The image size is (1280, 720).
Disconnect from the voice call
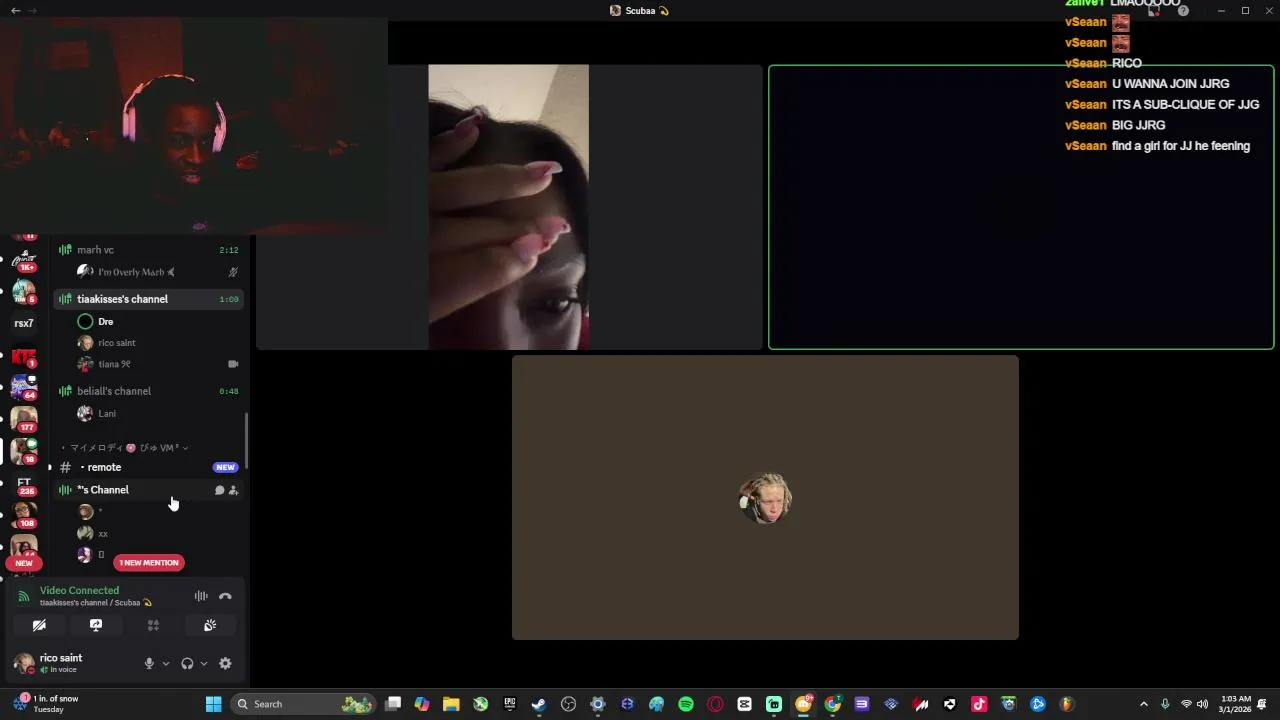pyautogui.click(x=225, y=596)
